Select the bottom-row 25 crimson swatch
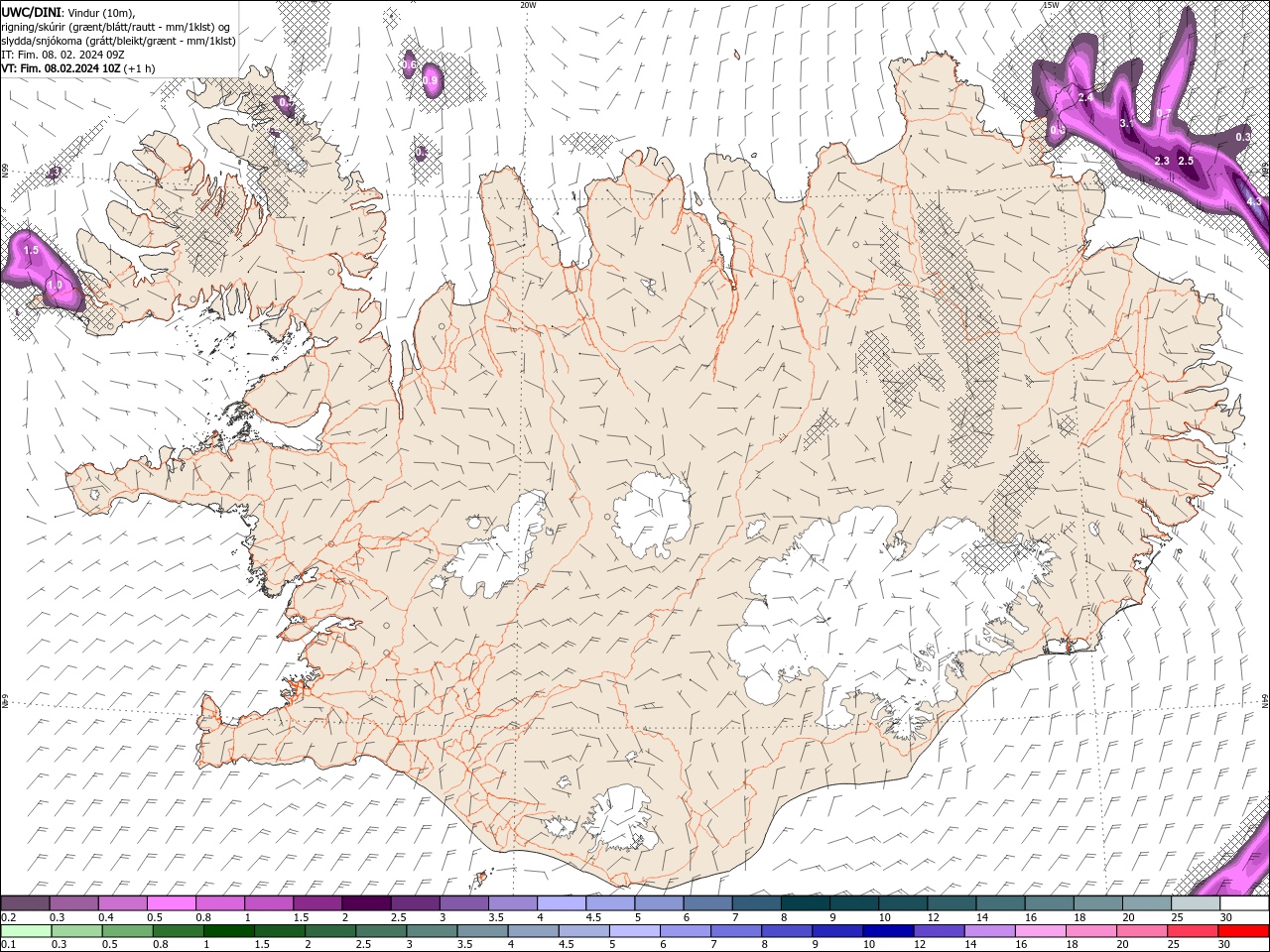Viewport: 1270px width, 952px height. click(x=1192, y=931)
